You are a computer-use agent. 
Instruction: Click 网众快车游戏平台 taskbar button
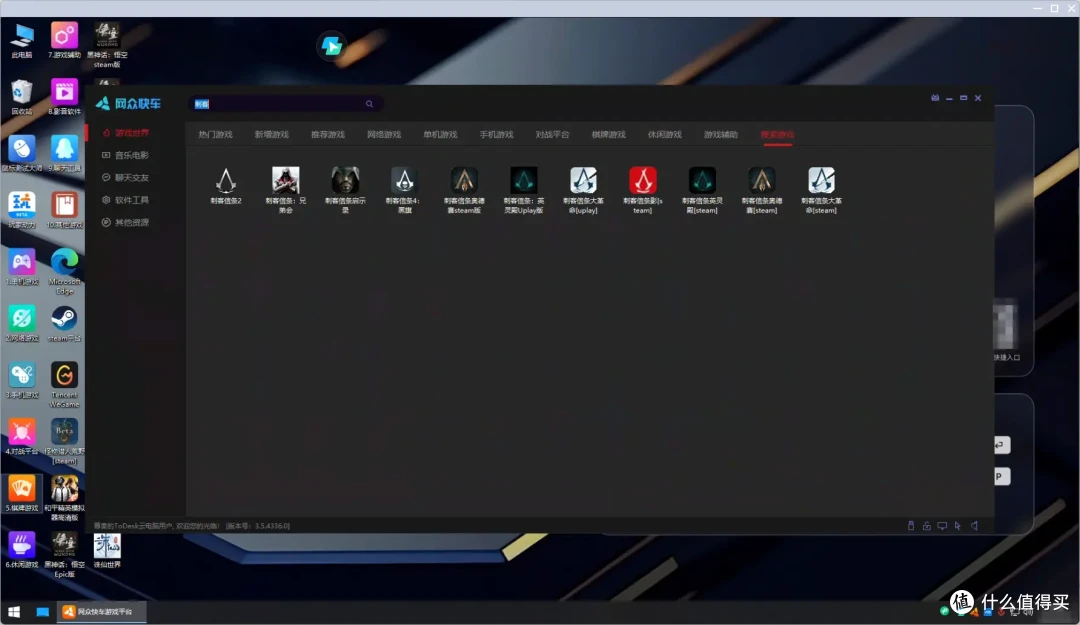click(x=102, y=611)
